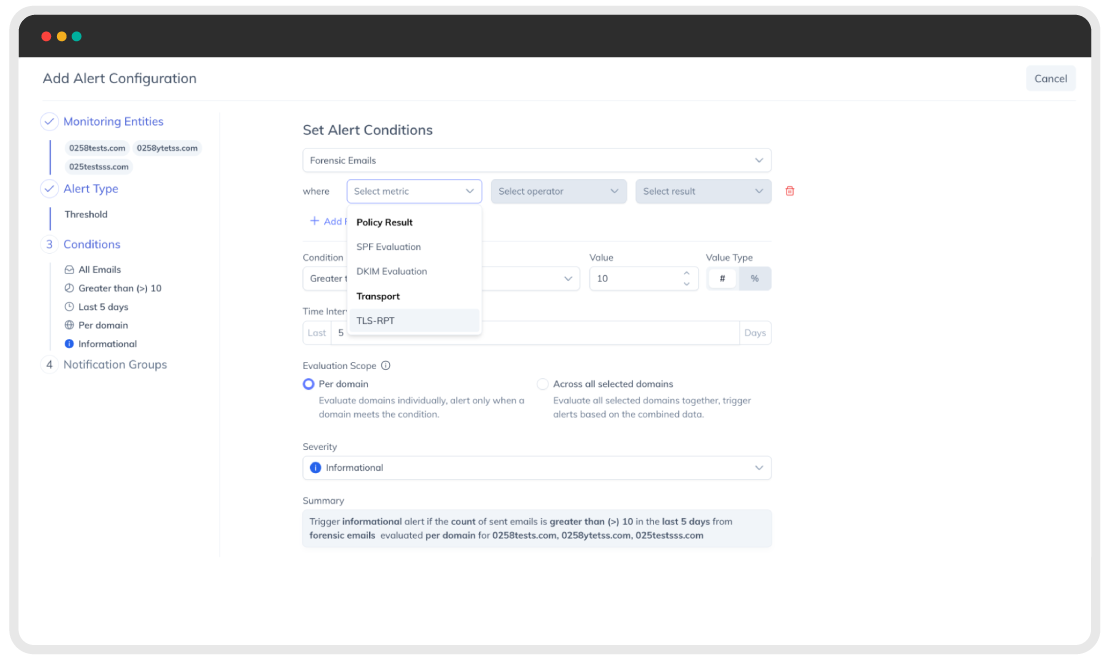Collapse the Select metric dropdown
This screenshot has width=1110, height=660.
click(414, 191)
